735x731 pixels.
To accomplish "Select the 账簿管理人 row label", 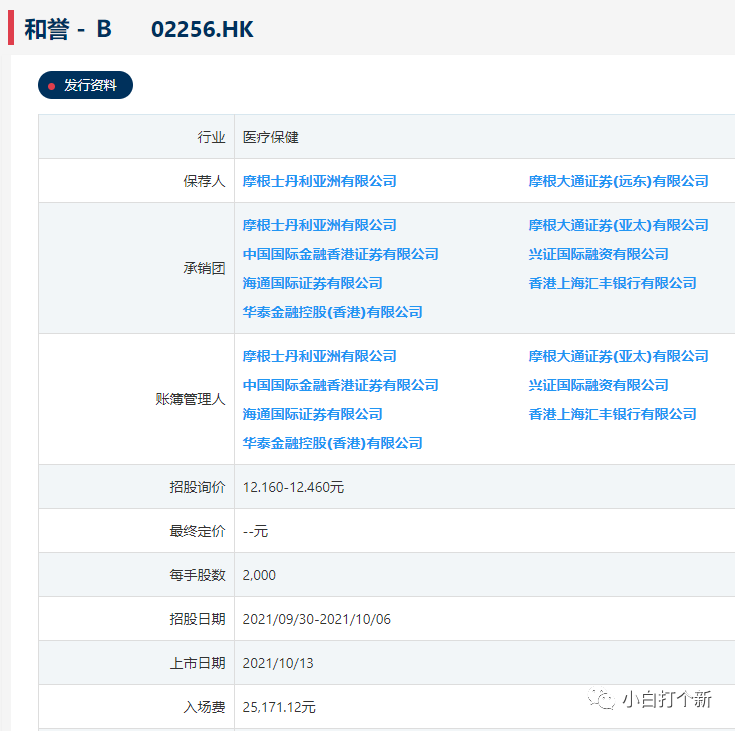I will click(x=190, y=399).
